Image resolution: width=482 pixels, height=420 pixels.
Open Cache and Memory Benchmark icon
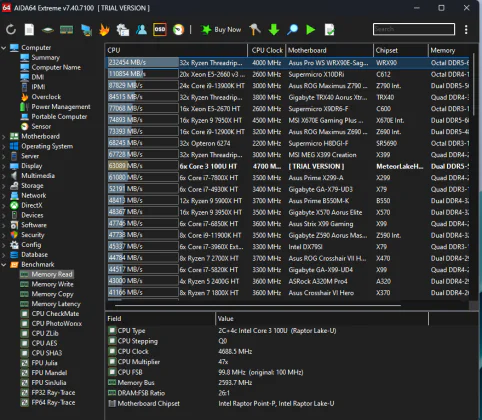click(x=66, y=30)
